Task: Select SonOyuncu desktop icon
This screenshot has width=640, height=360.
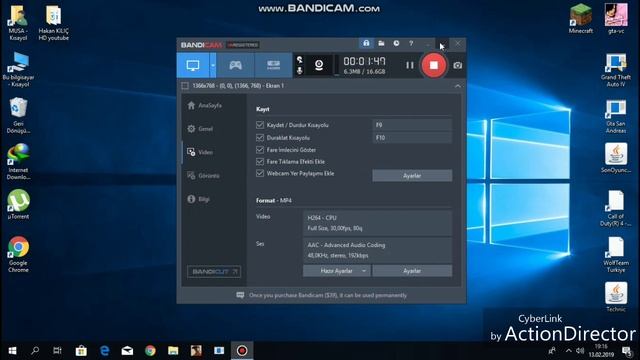Action: (x=616, y=158)
